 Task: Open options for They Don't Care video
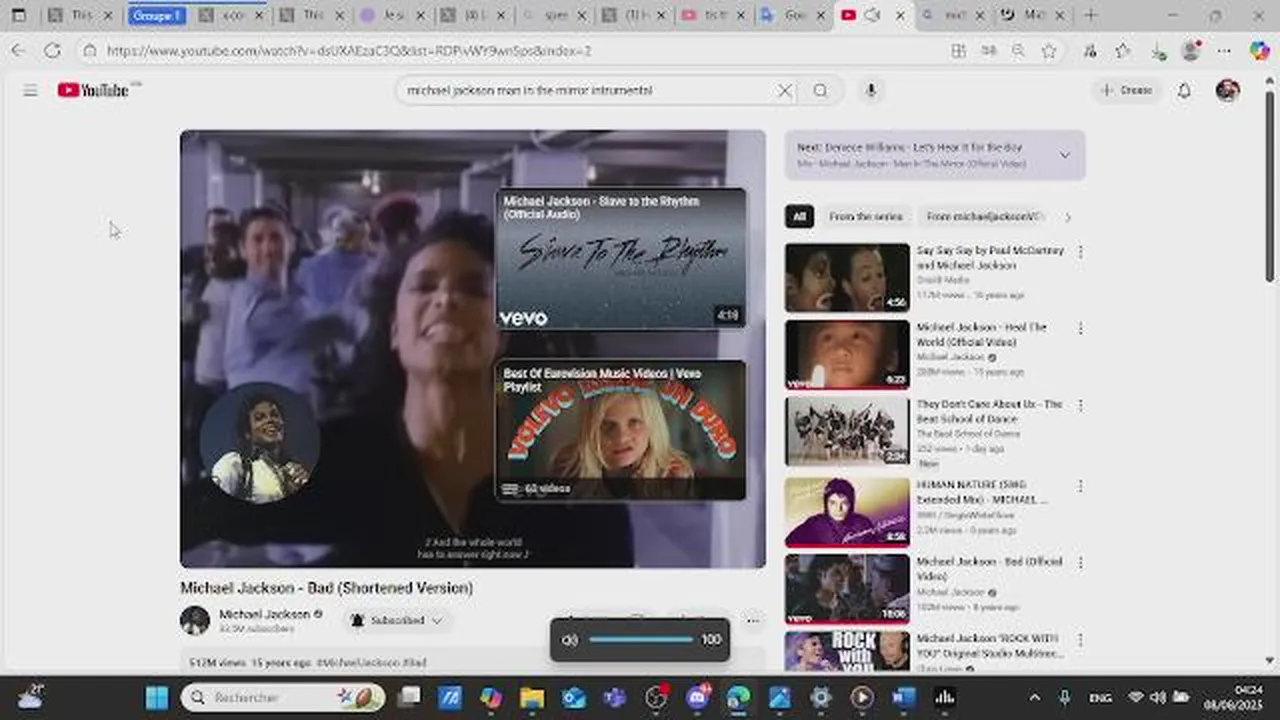point(1080,405)
